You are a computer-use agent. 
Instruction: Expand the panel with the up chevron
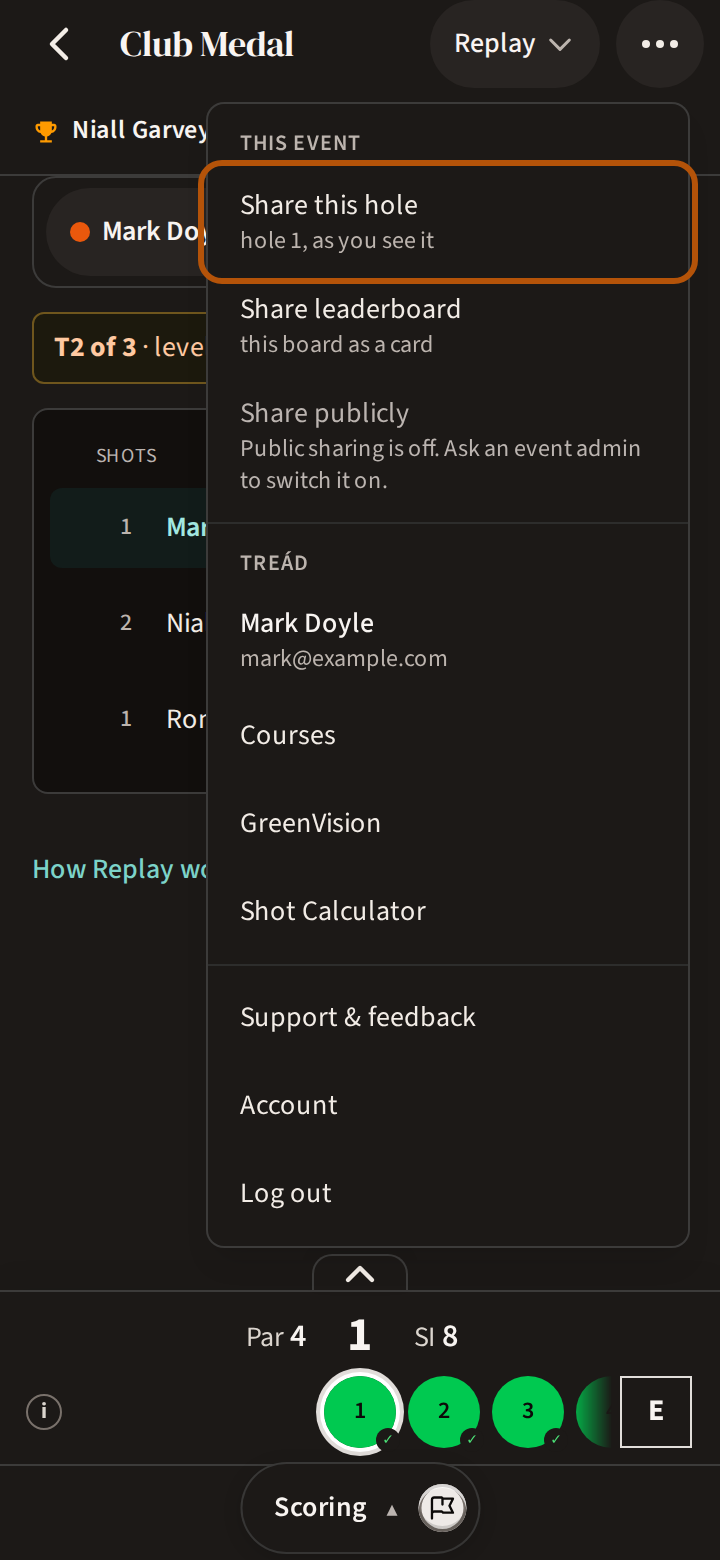pyautogui.click(x=360, y=1273)
